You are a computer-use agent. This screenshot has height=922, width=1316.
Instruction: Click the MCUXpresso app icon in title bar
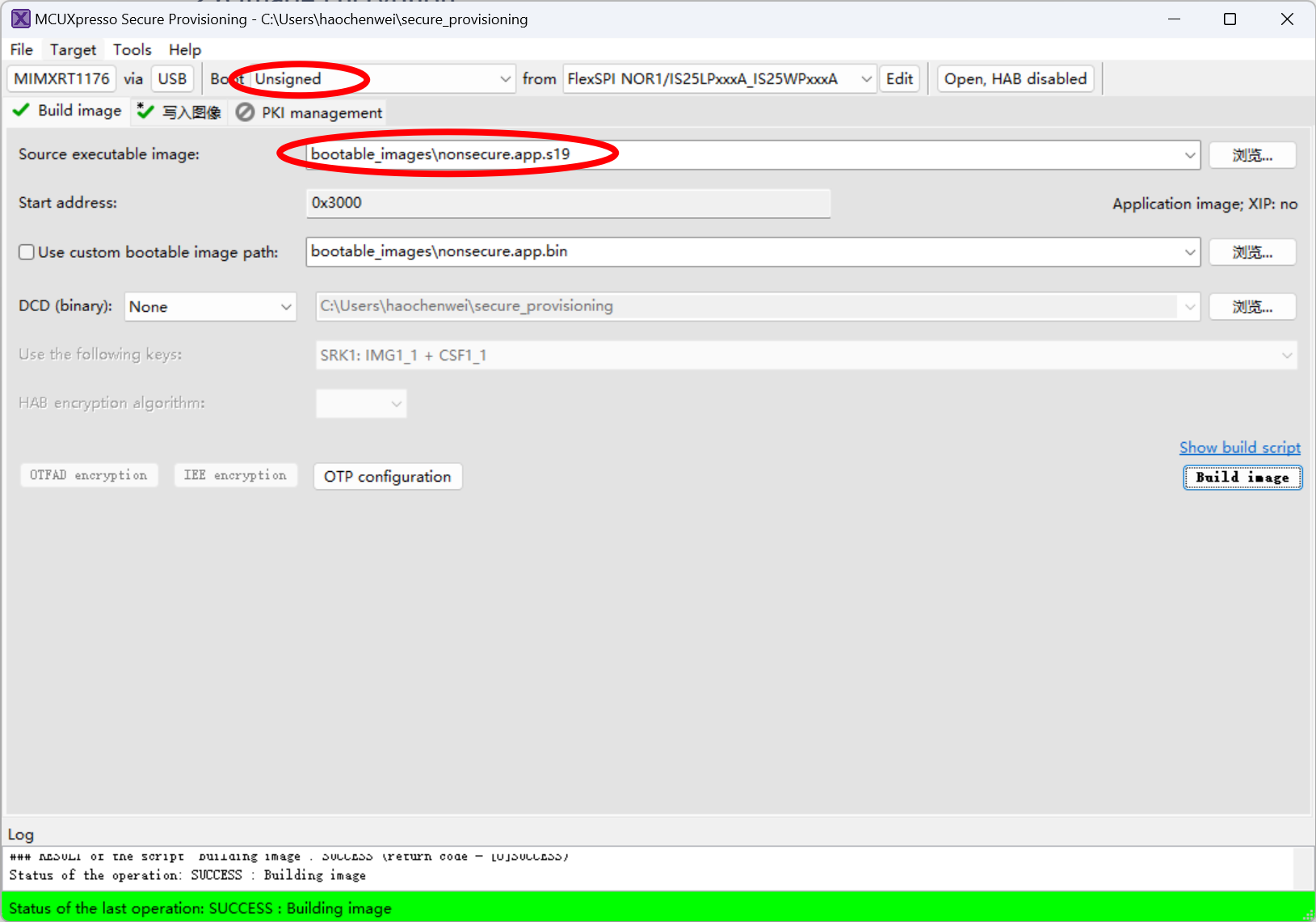click(20, 19)
